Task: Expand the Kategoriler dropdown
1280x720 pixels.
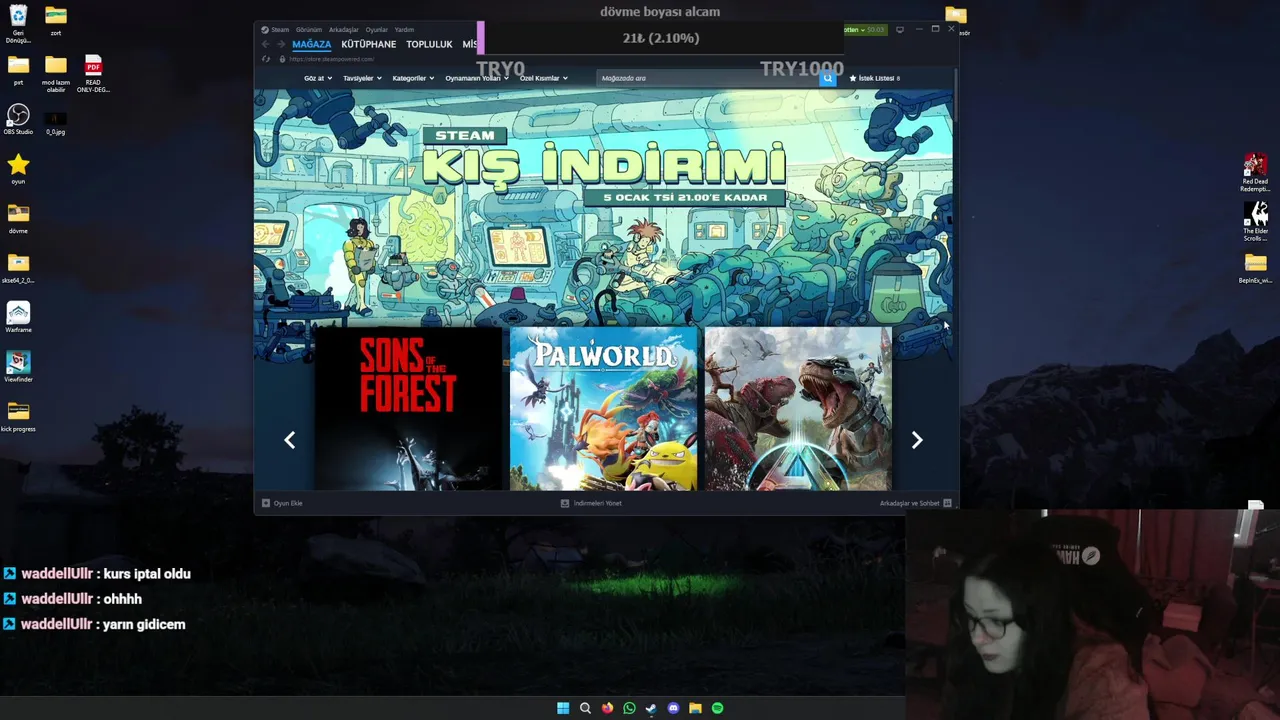Action: 413,78
